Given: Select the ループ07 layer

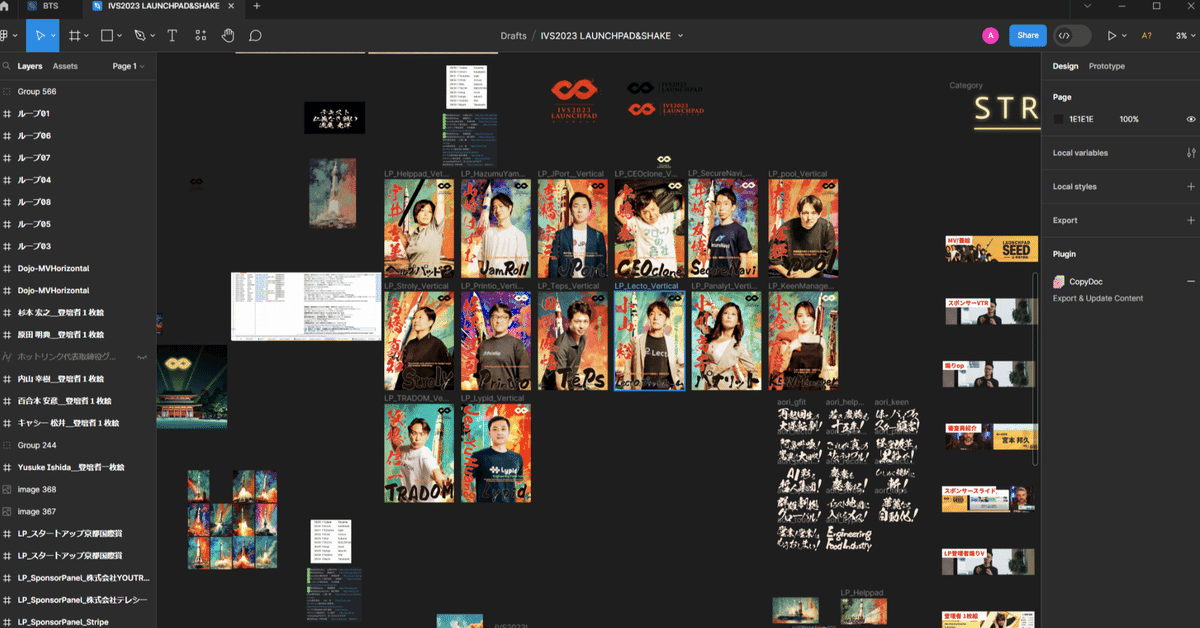Looking at the screenshot, I should (78, 158).
